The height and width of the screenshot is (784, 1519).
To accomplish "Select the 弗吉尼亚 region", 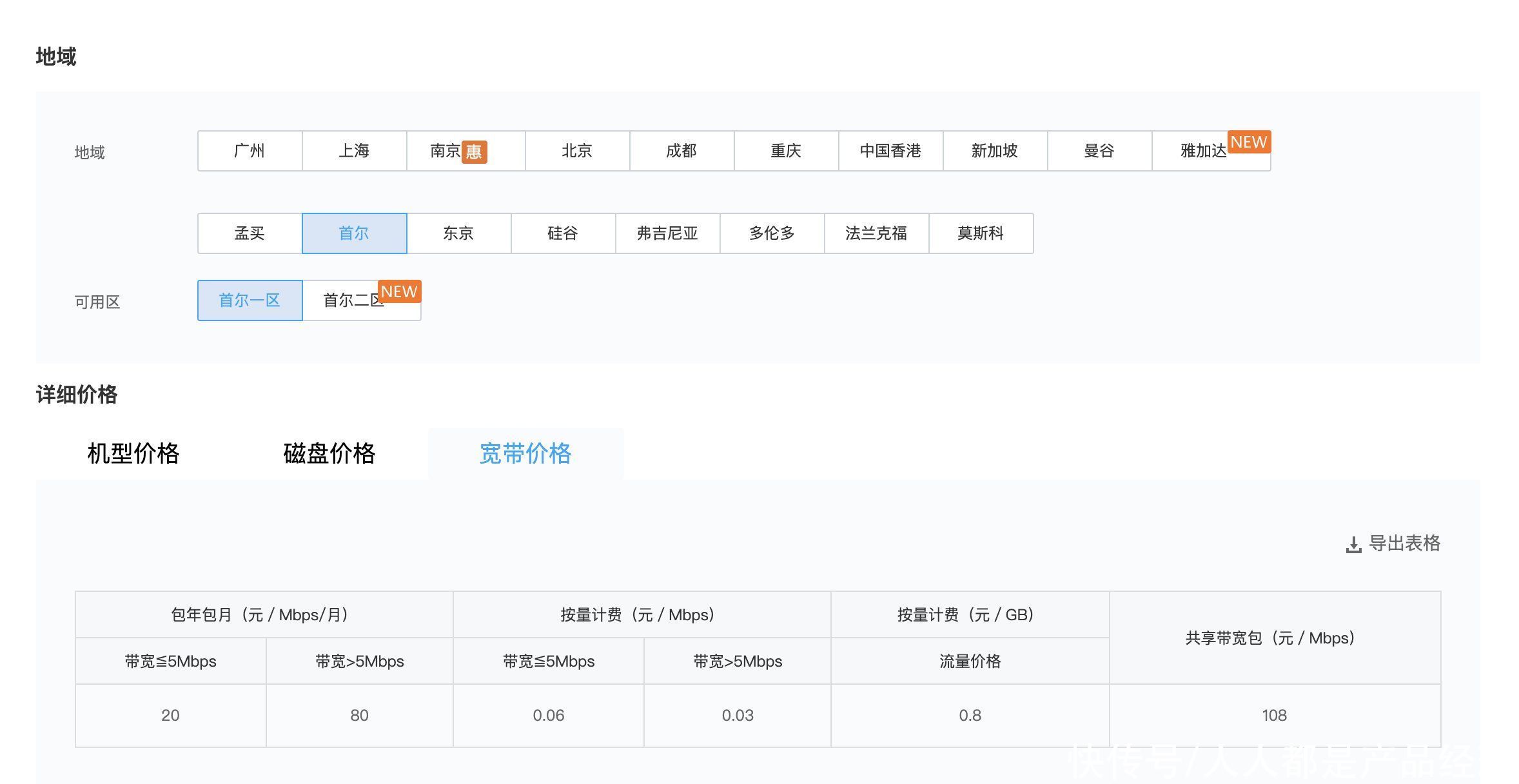I will pos(668,233).
